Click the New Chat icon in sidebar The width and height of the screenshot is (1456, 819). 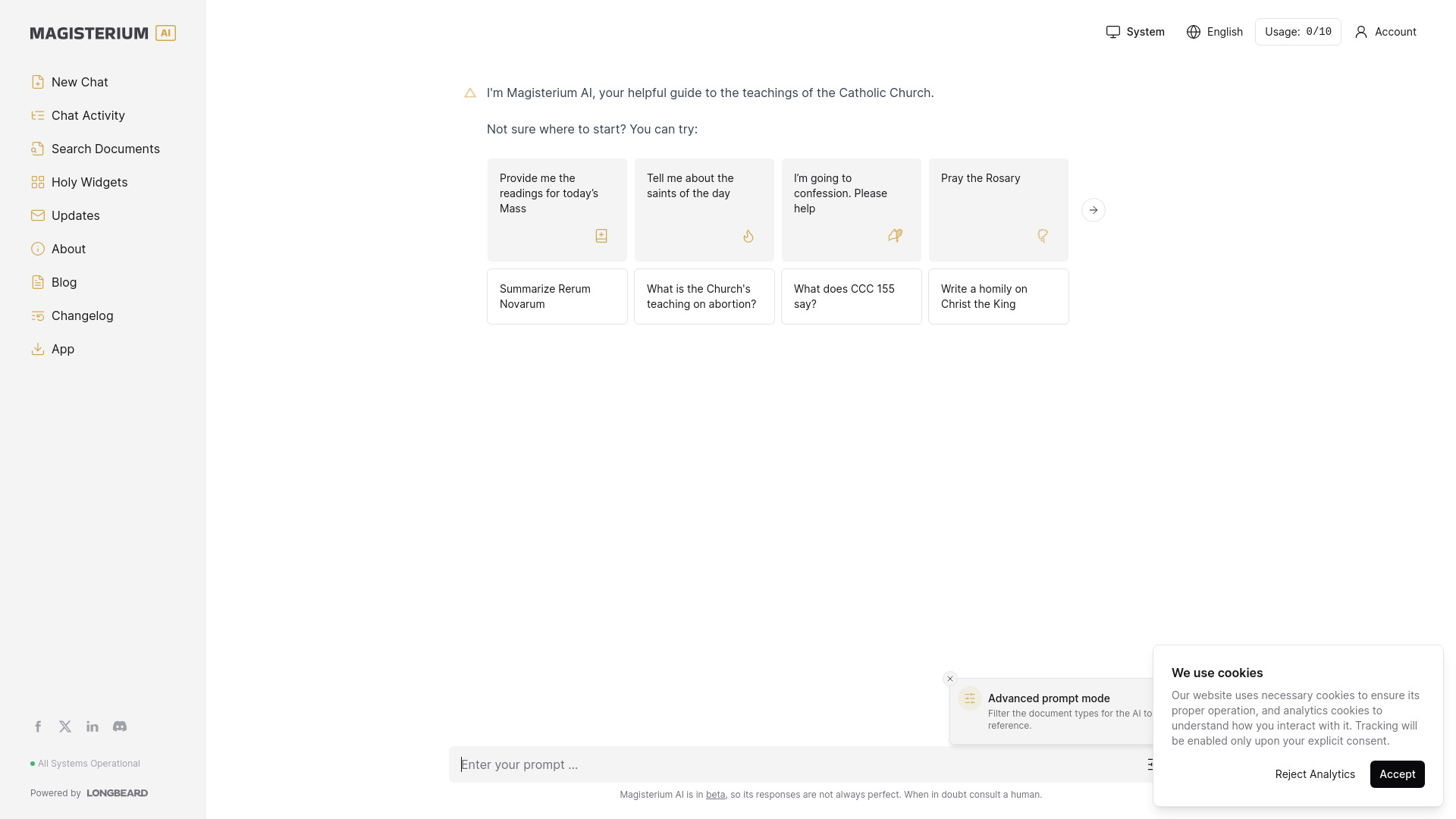pos(37,82)
